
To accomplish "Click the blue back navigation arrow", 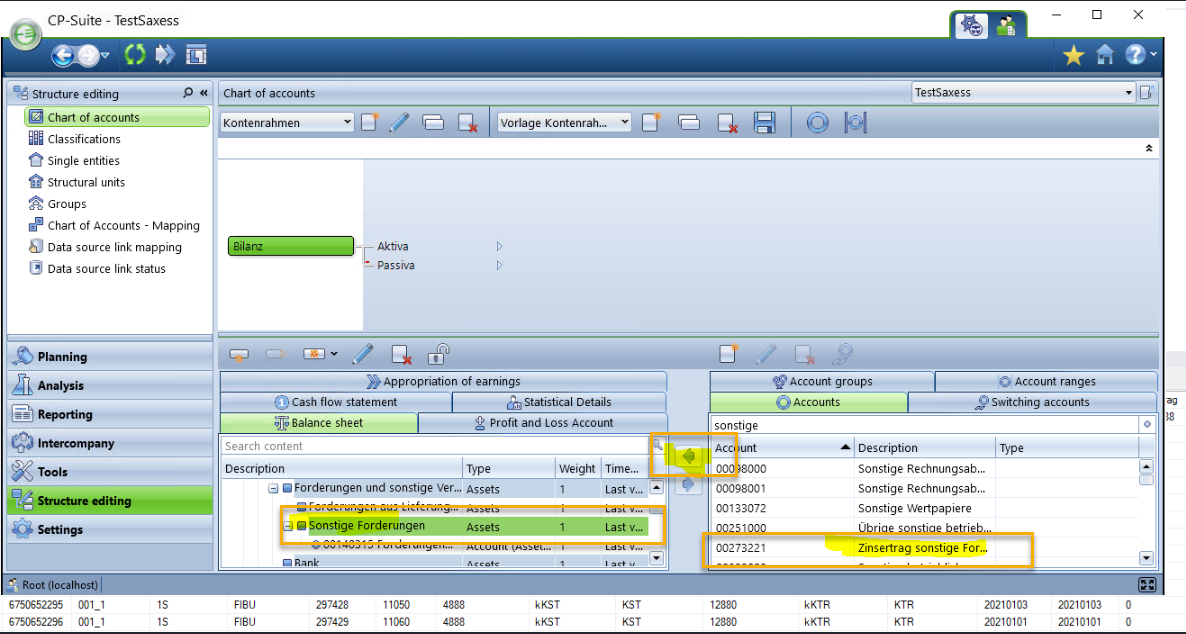I will coord(65,56).
